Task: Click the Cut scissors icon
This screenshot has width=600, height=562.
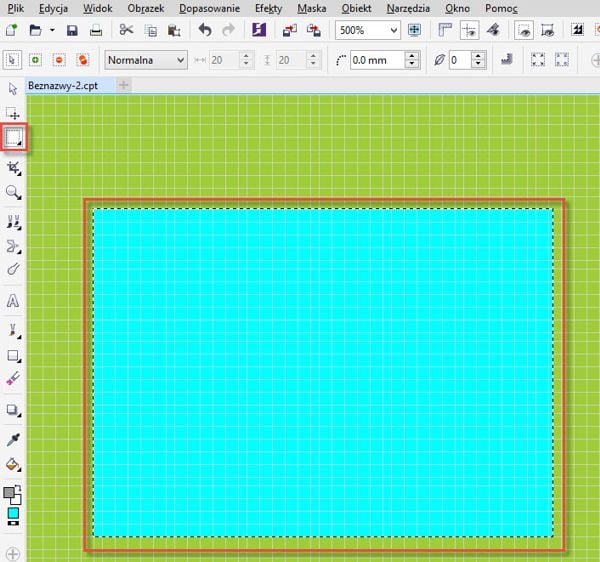Action: point(126,31)
